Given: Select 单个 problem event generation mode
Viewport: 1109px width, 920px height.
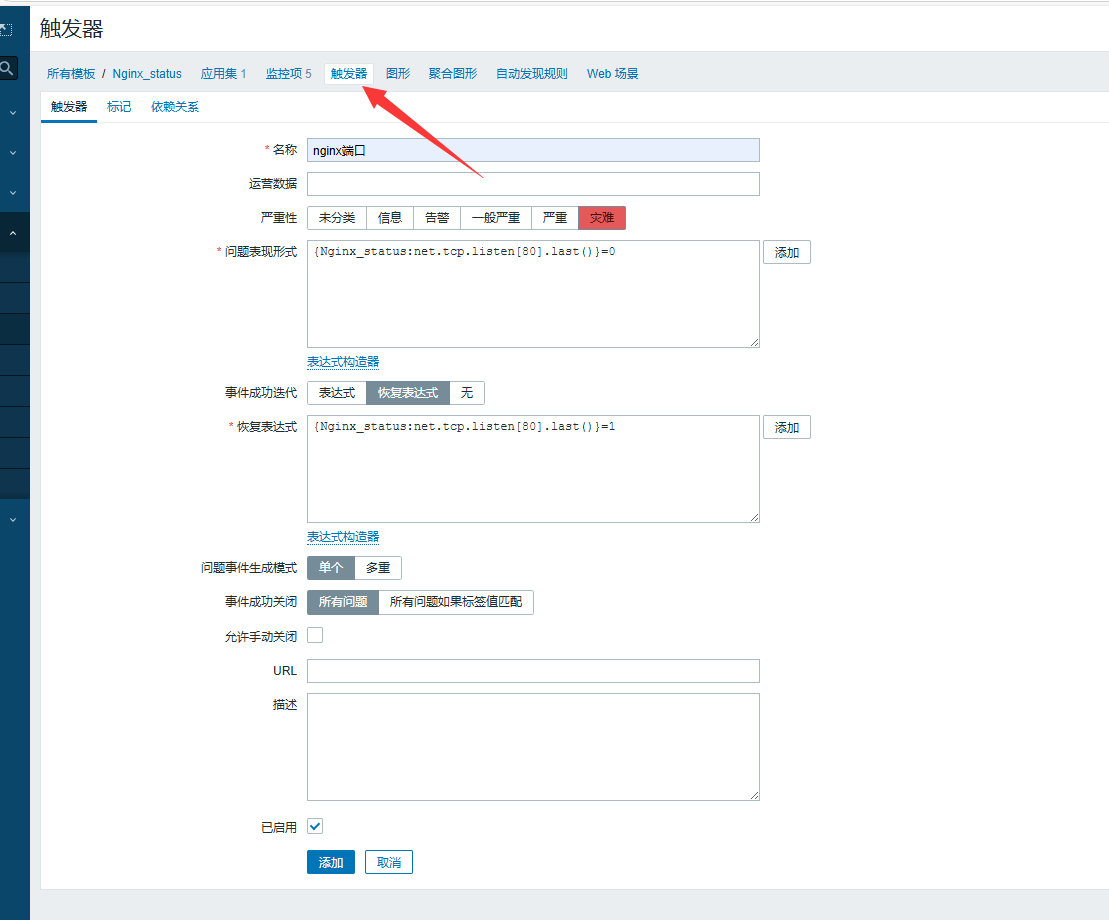Looking at the screenshot, I should pyautogui.click(x=331, y=568).
